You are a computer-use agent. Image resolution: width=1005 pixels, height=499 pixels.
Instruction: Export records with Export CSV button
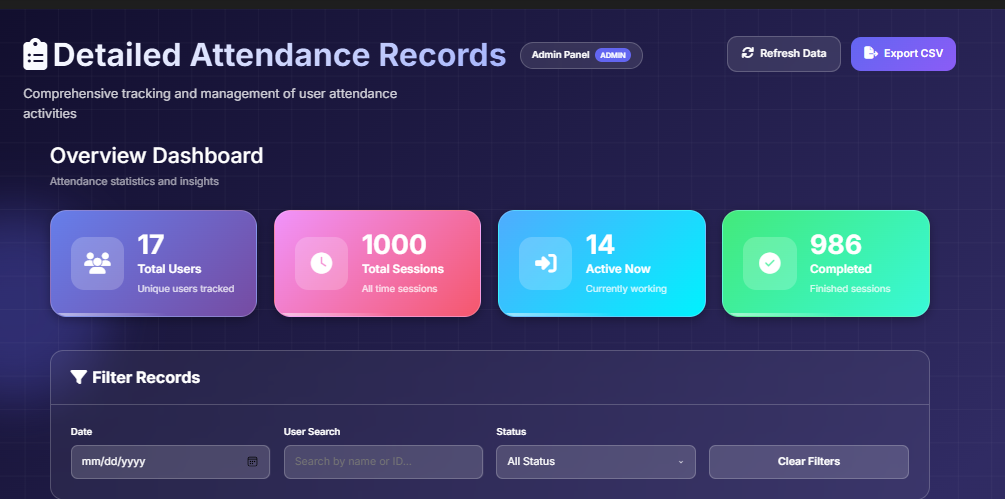coord(903,54)
